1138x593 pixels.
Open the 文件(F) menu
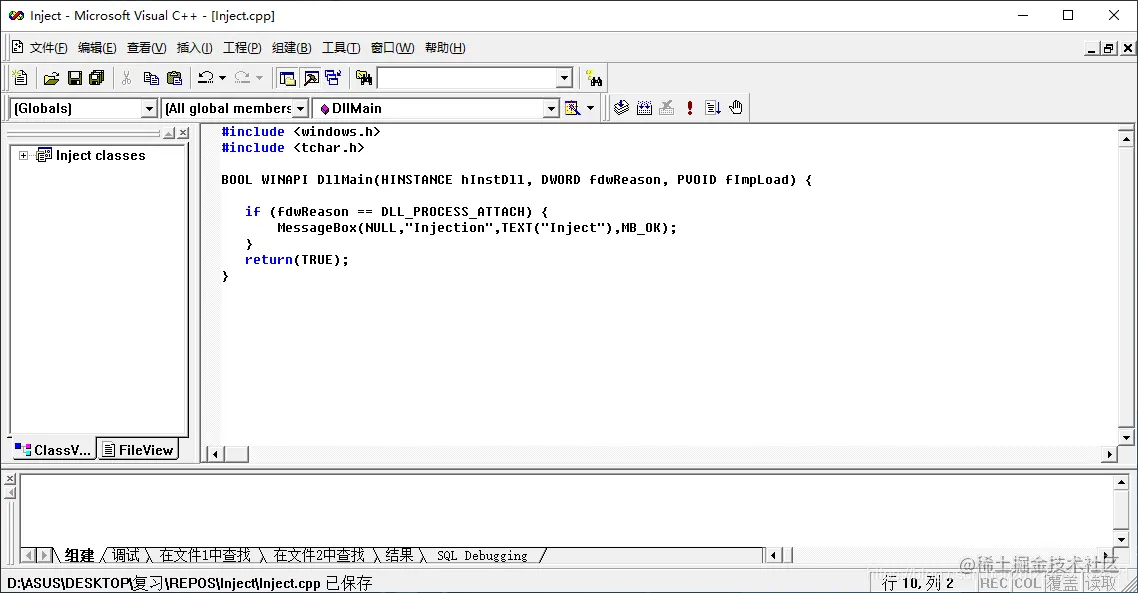pyautogui.click(x=49, y=48)
